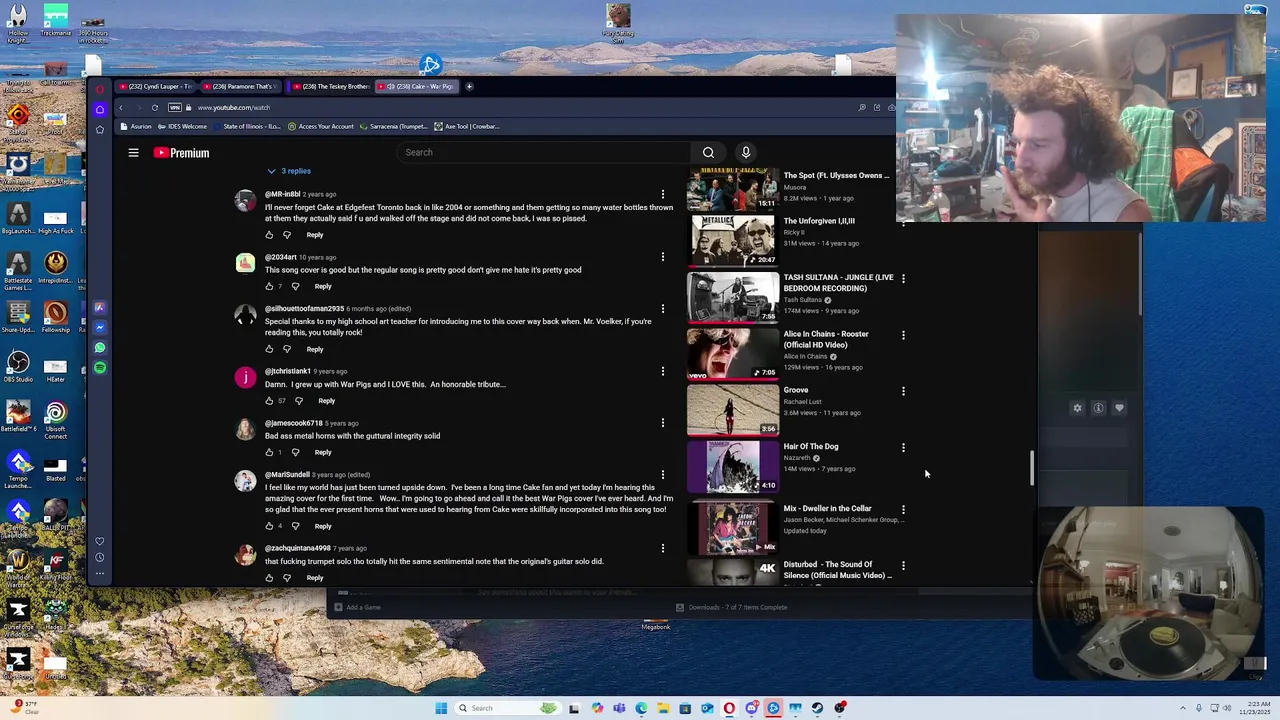This screenshot has height=720, width=1280.
Task: Open options menu for @jamescook6718's comment
Action: click(662, 423)
